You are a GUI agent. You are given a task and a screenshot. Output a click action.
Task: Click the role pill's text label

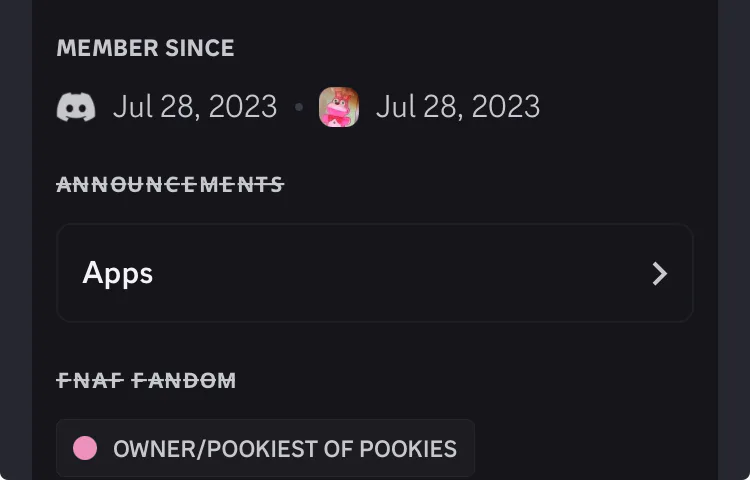point(285,449)
